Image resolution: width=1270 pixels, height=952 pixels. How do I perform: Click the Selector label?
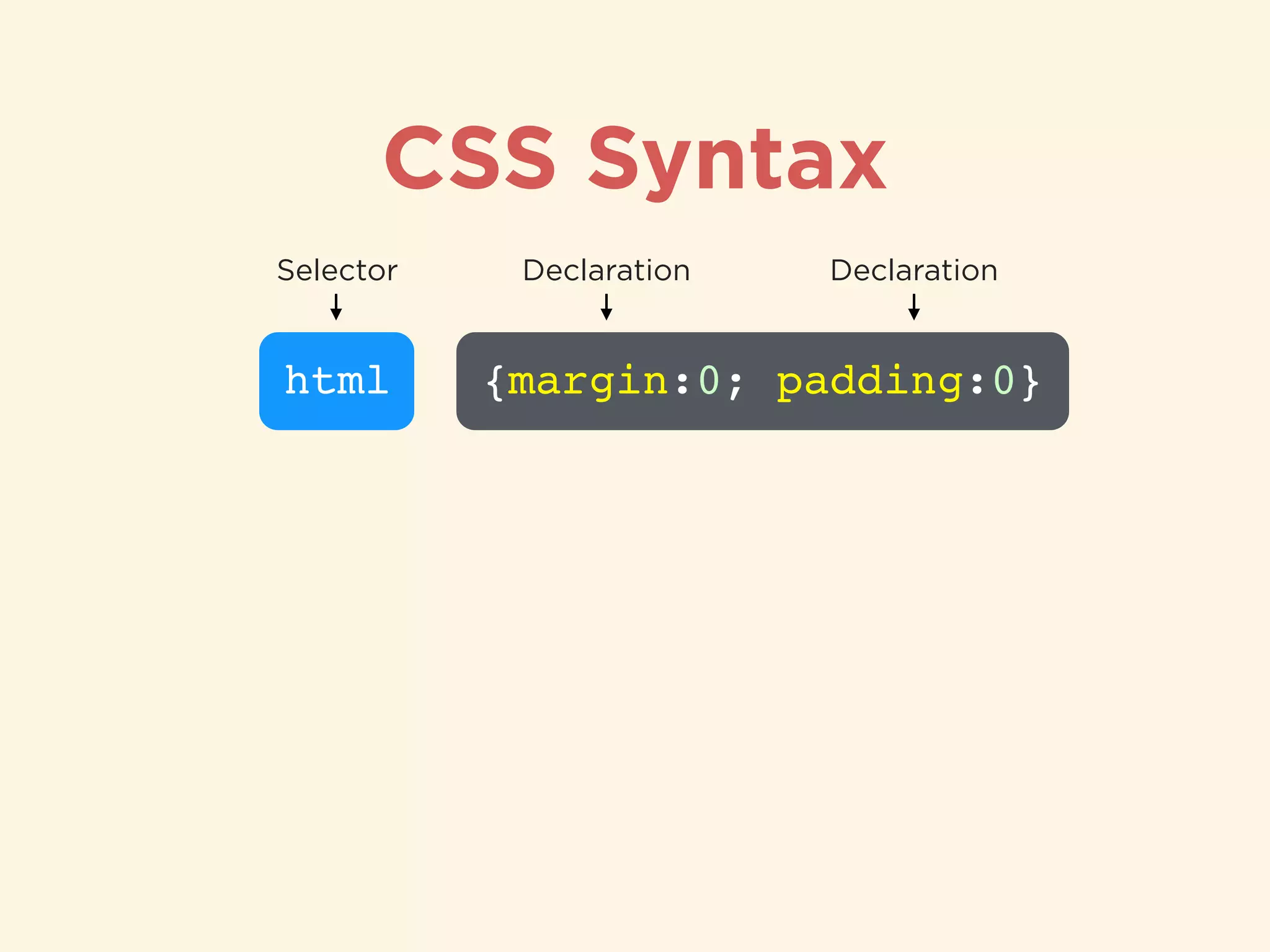(337, 270)
